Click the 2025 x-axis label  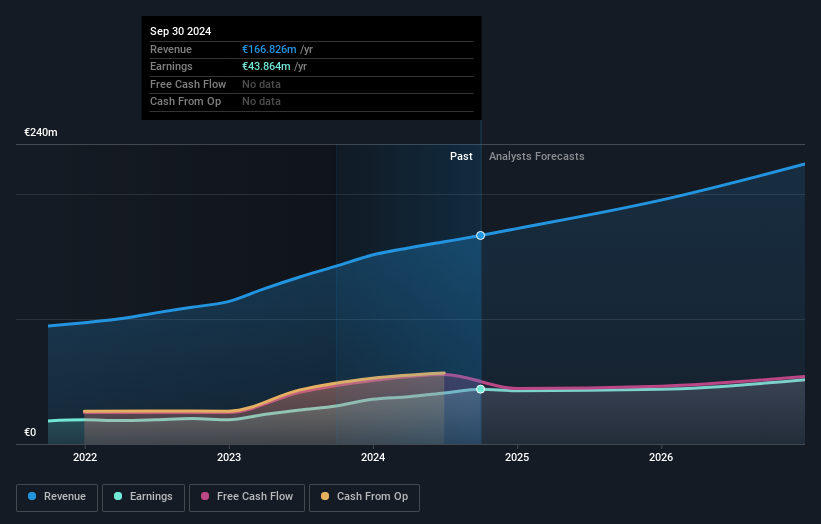point(517,457)
